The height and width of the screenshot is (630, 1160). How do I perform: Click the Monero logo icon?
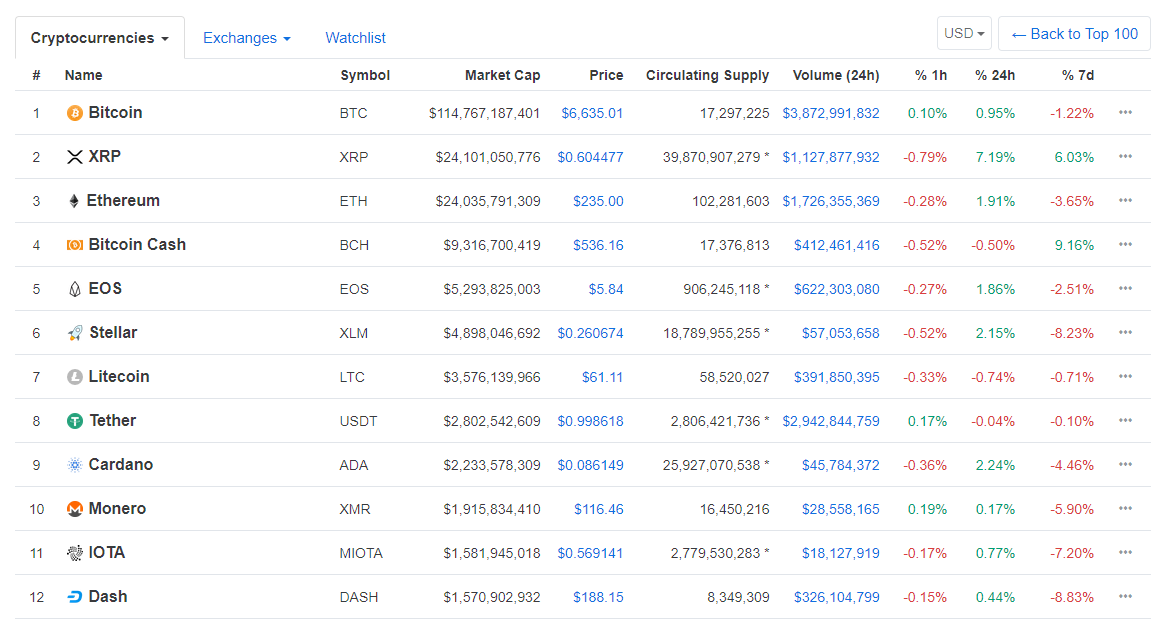[x=74, y=509]
